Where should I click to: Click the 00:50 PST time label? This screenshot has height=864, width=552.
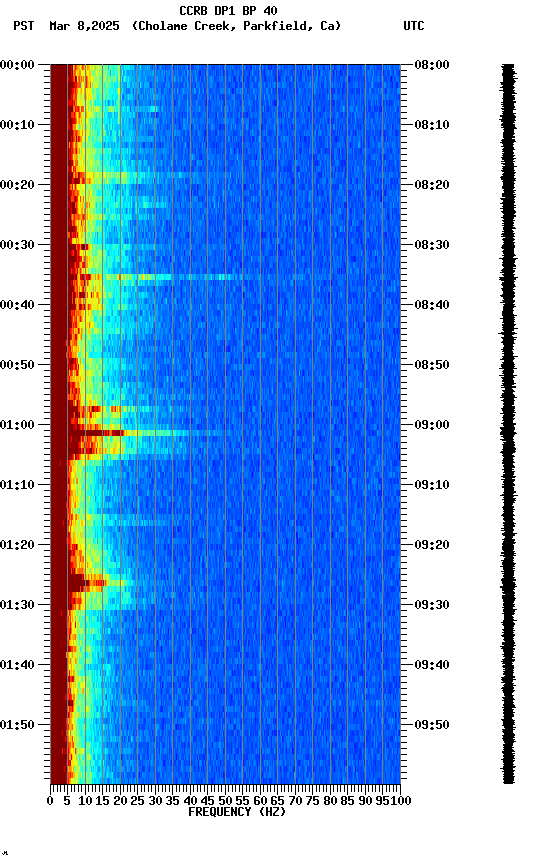tap(17, 365)
